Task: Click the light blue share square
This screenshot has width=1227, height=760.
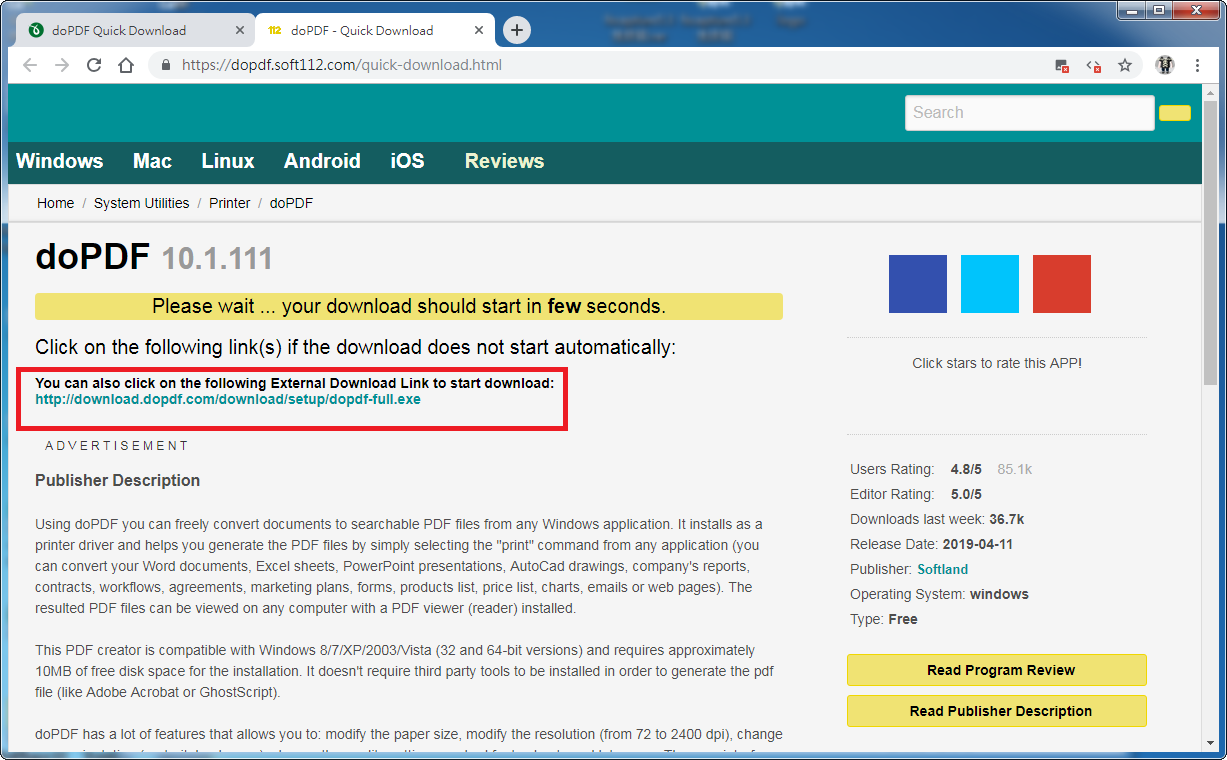Action: click(990, 284)
